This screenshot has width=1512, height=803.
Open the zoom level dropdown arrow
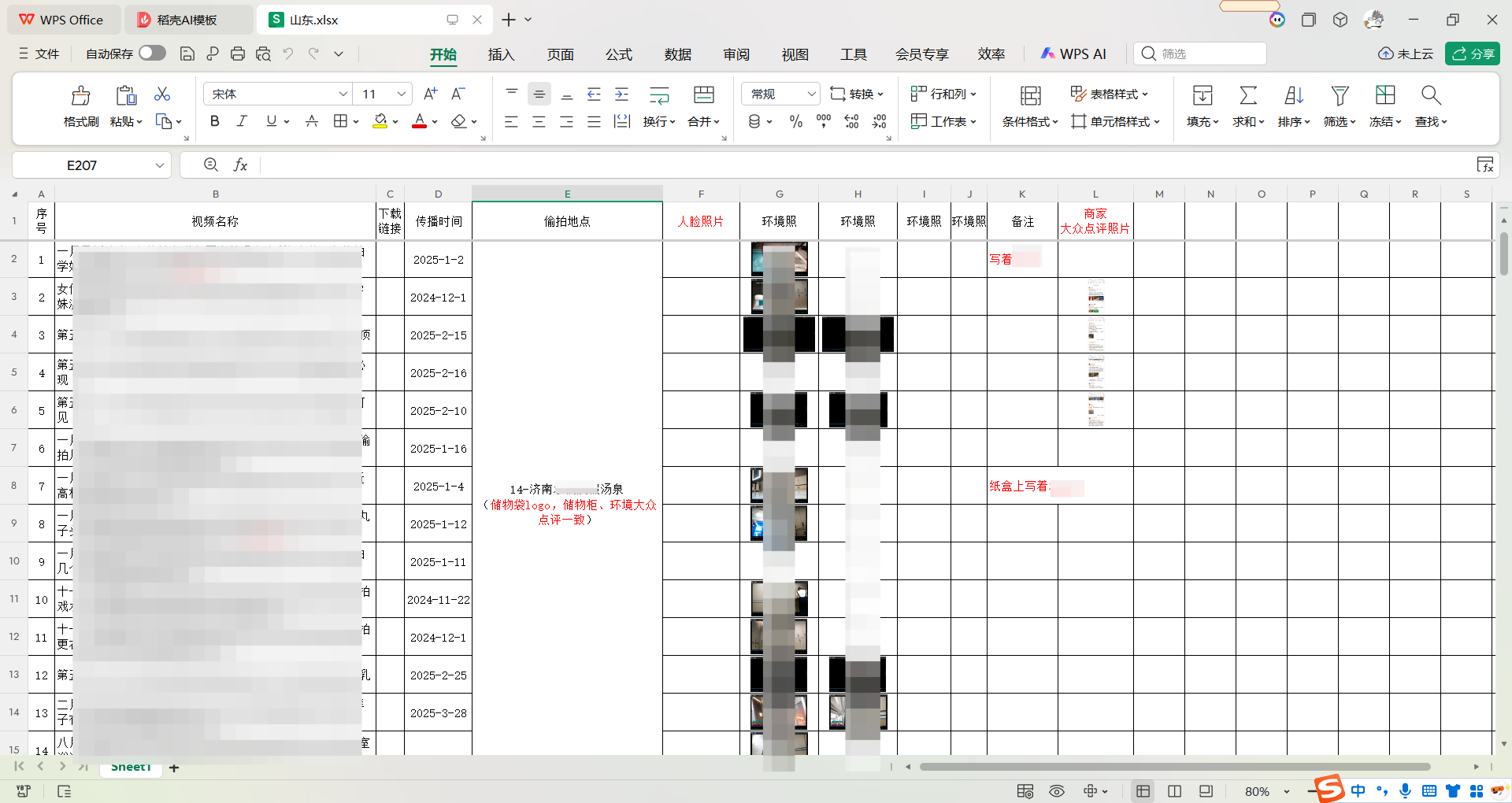point(1287,791)
